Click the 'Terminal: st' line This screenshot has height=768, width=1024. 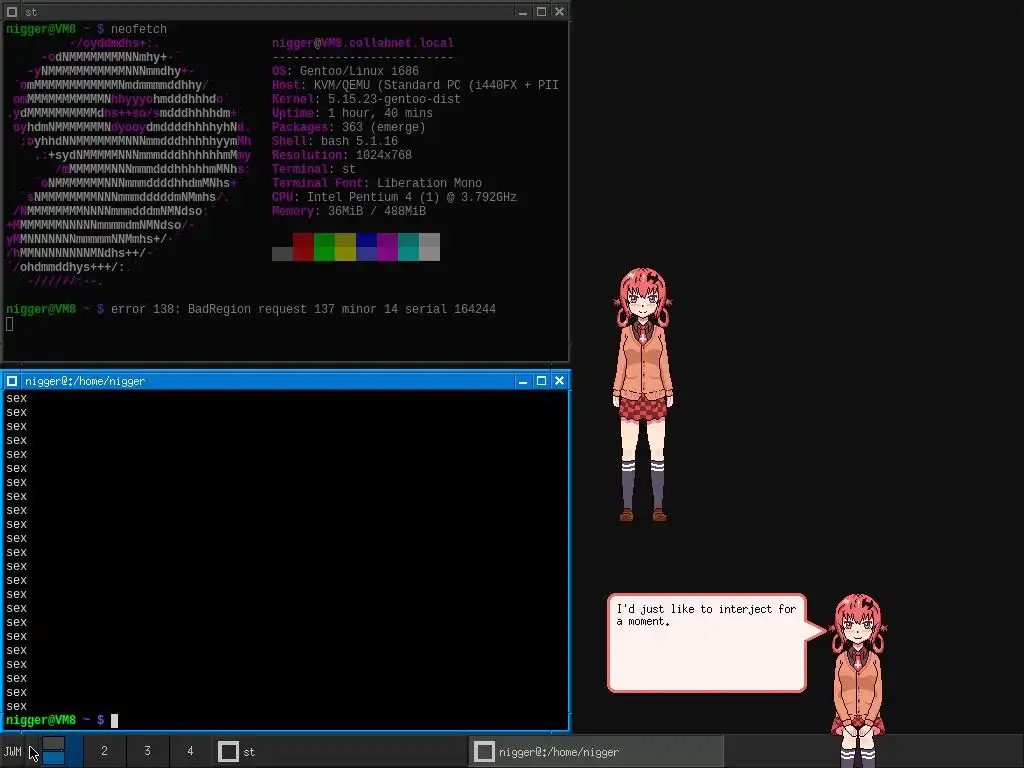(314, 169)
